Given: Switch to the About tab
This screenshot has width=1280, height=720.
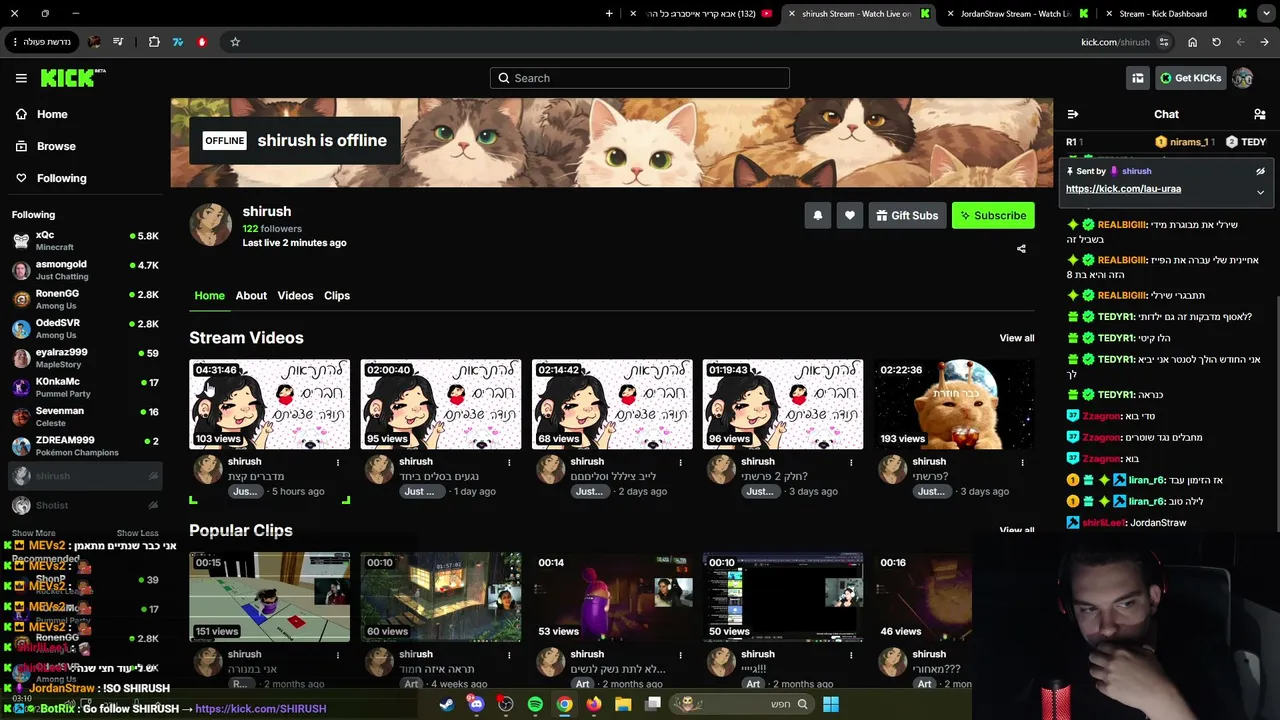Looking at the screenshot, I should (251, 296).
